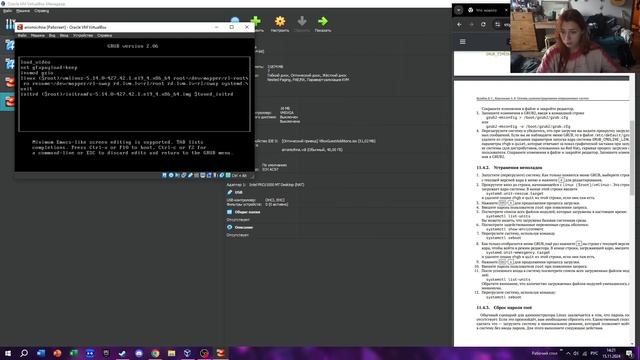This screenshot has width=640, height=360.
Task: Open the browser tab search dropdown
Action: point(459,10)
